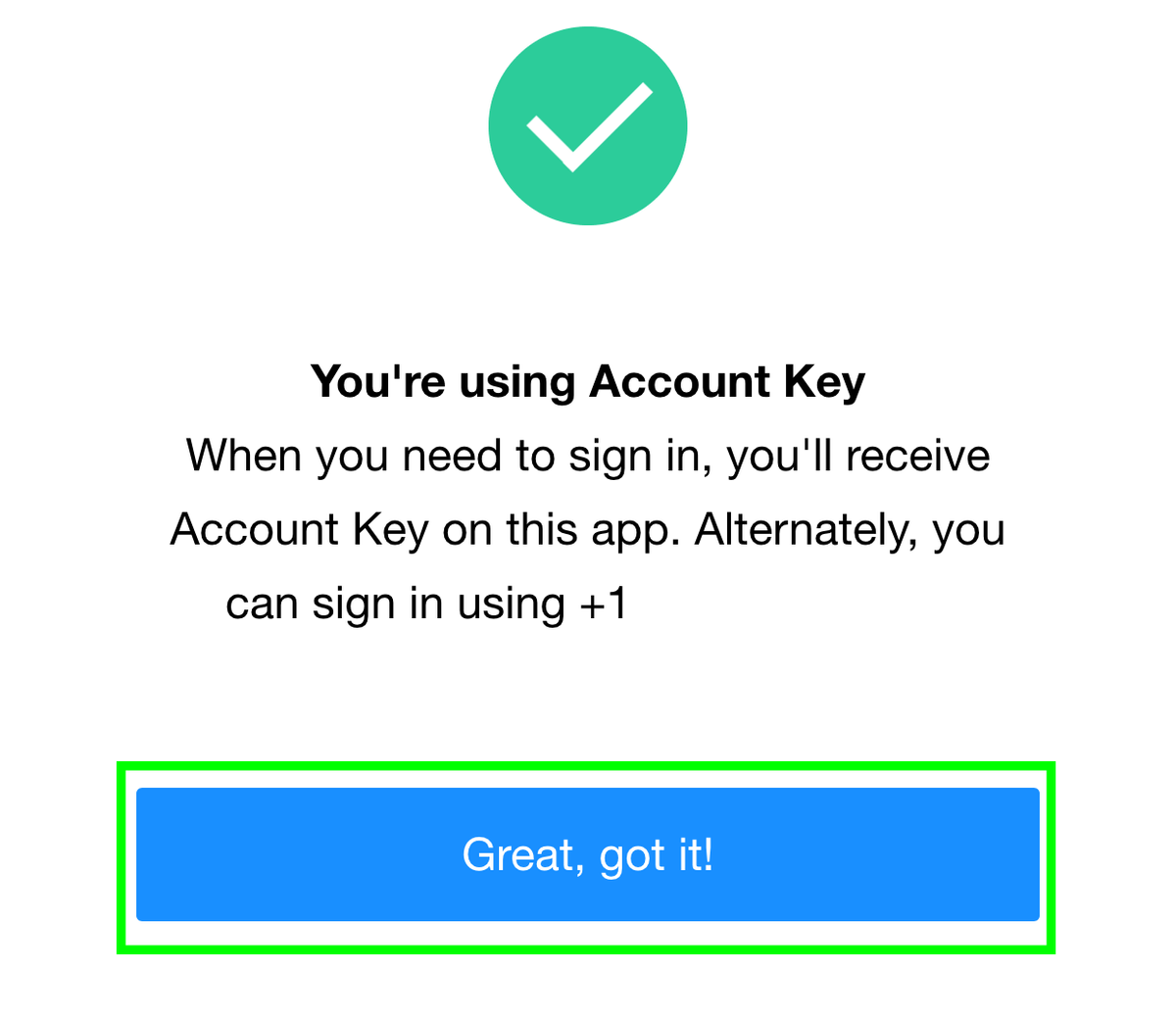Image resolution: width=1176 pixels, height=1015 pixels.
Task: Select the Account Key description paragraph
Action: click(587, 529)
